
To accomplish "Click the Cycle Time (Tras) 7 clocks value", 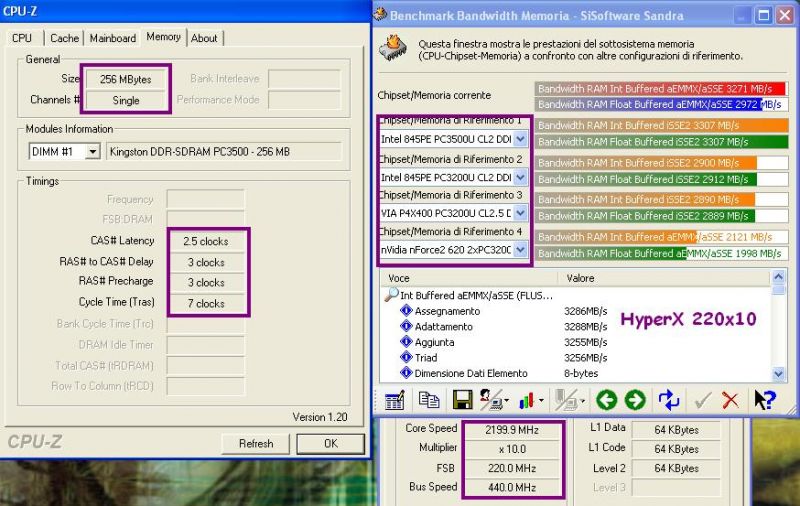I will click(x=206, y=303).
